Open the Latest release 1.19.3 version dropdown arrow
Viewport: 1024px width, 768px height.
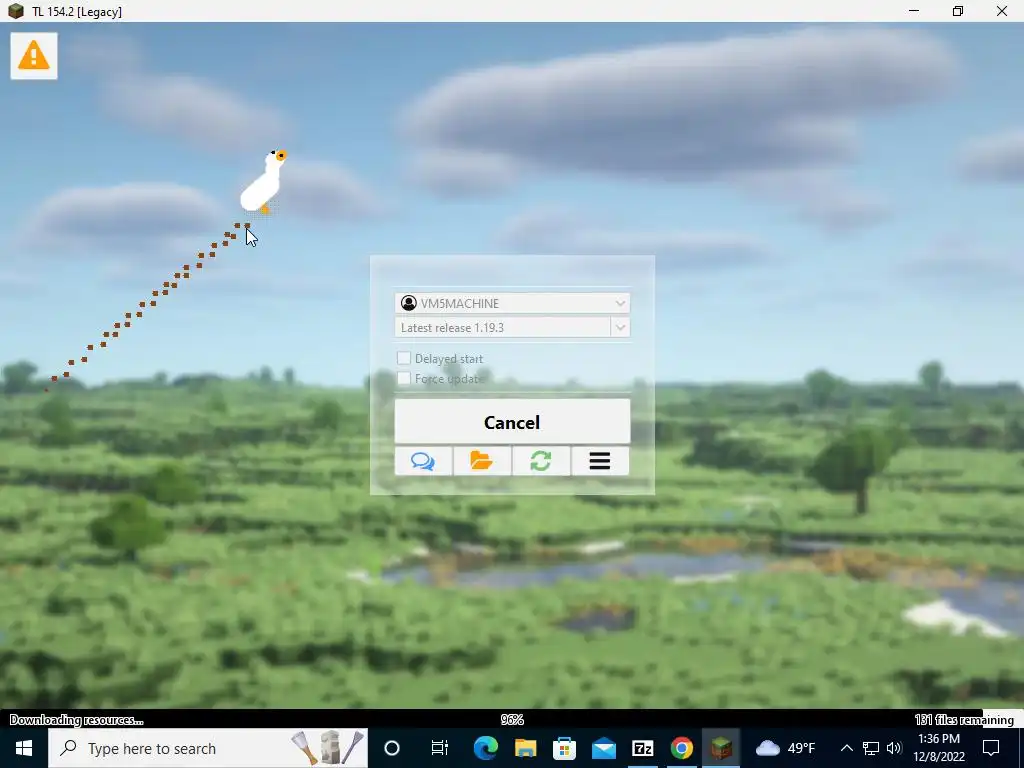(x=620, y=327)
